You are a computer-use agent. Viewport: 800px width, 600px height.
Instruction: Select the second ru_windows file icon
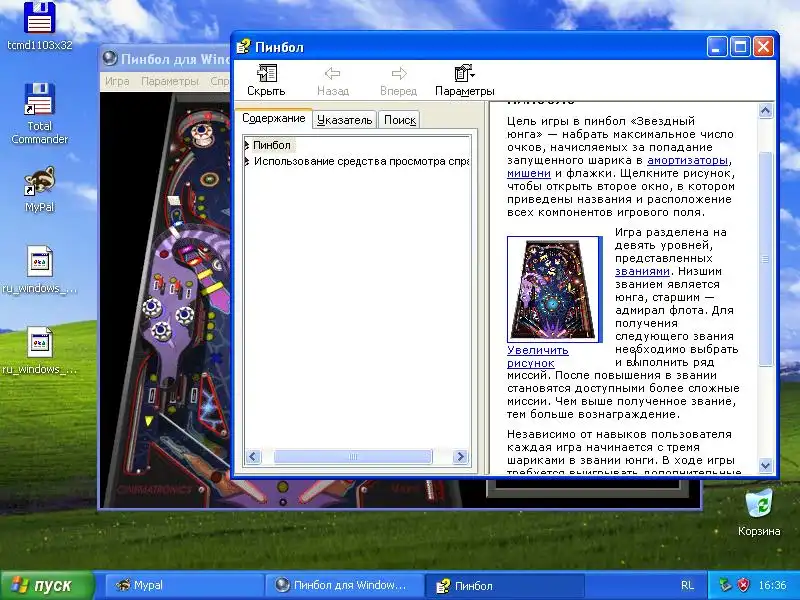[39, 351]
